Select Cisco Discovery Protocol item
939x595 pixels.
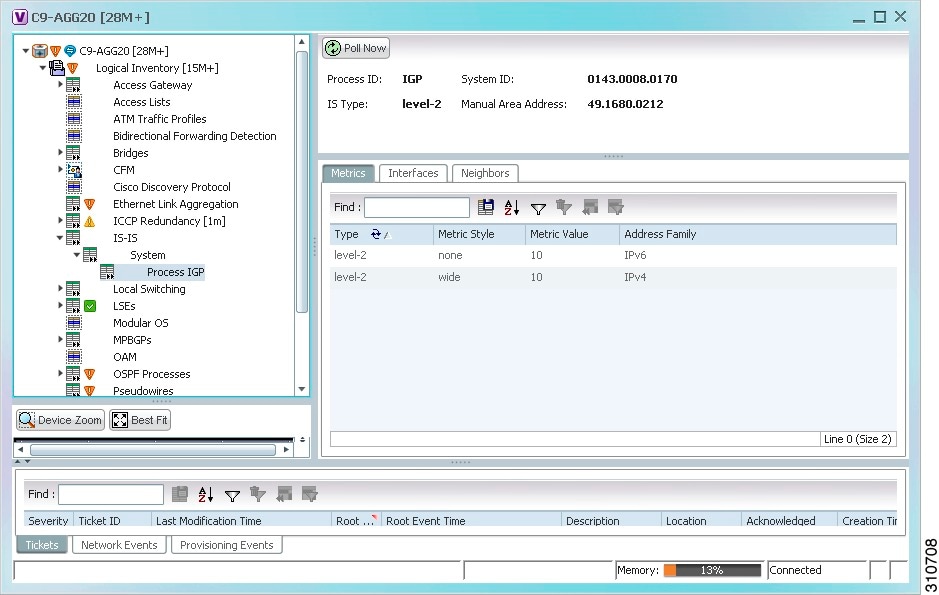172,187
